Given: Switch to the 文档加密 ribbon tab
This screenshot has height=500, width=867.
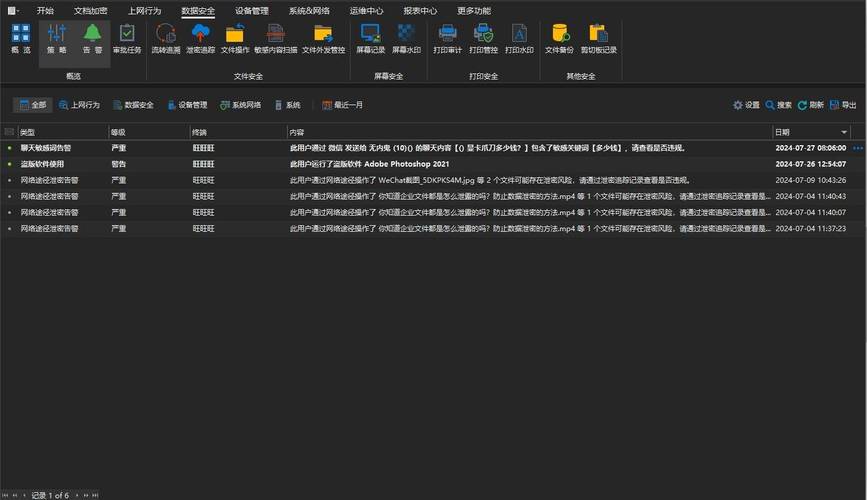Looking at the screenshot, I should [x=90, y=10].
